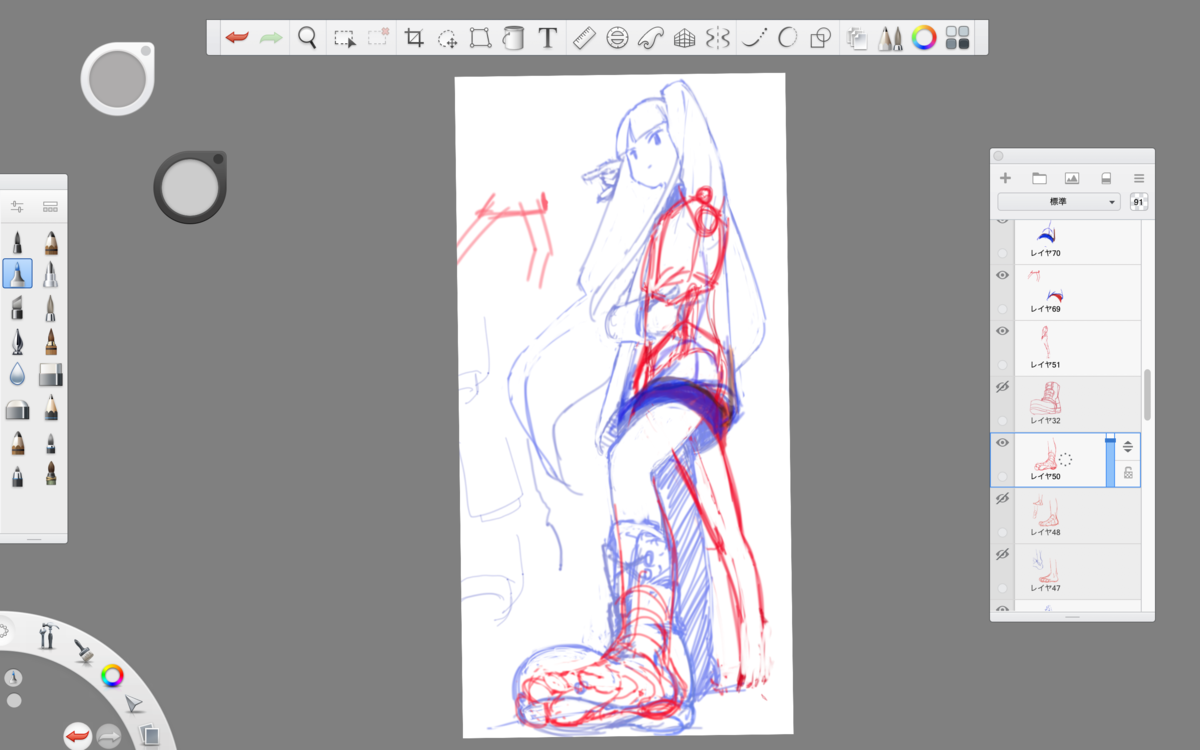Select the Quick Transform lasso-move tool
Screen dimensions: 1200x750
(448, 39)
